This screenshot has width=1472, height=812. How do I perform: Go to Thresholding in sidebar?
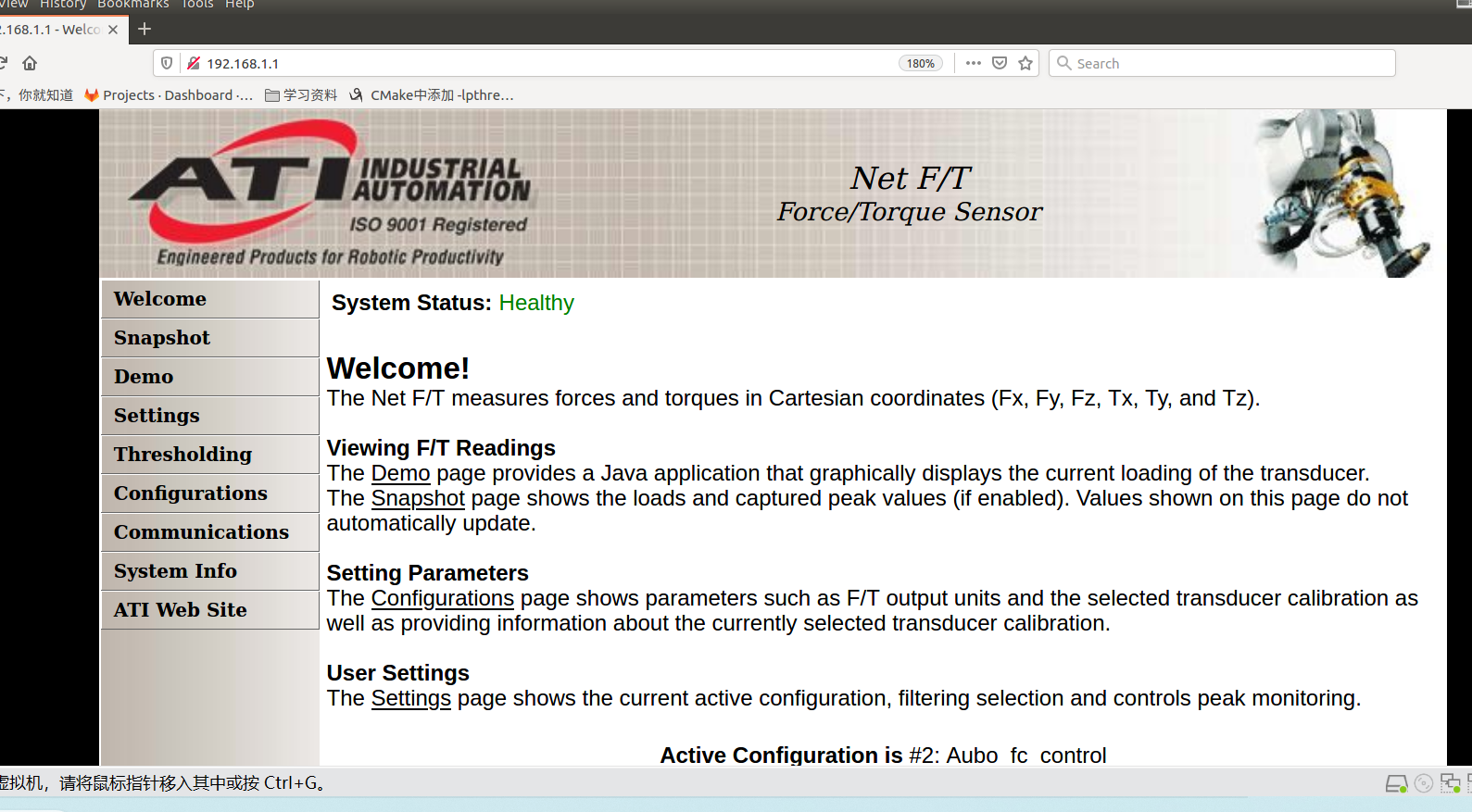click(182, 455)
